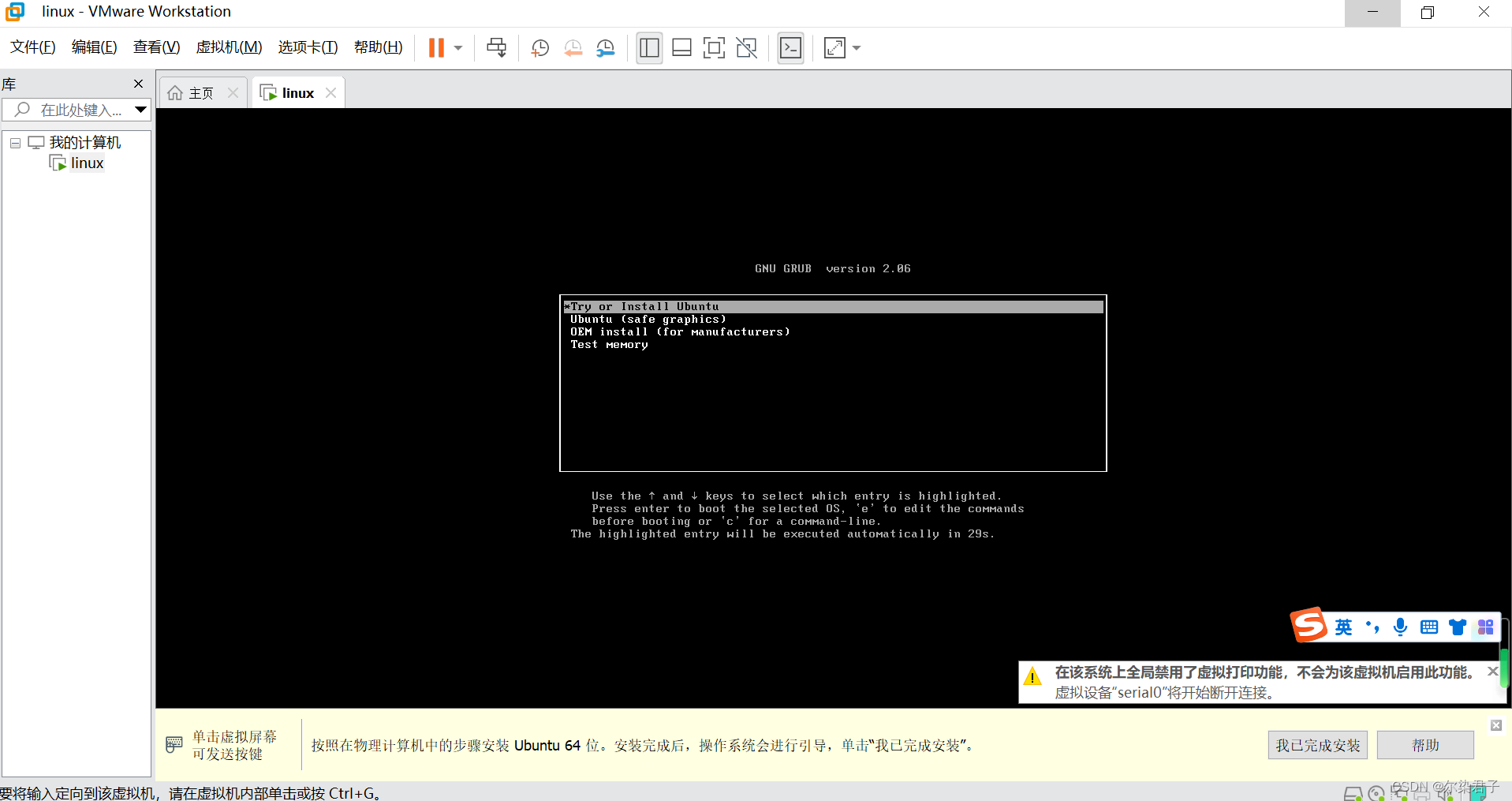Click CD/DVD status icon

(1376, 794)
